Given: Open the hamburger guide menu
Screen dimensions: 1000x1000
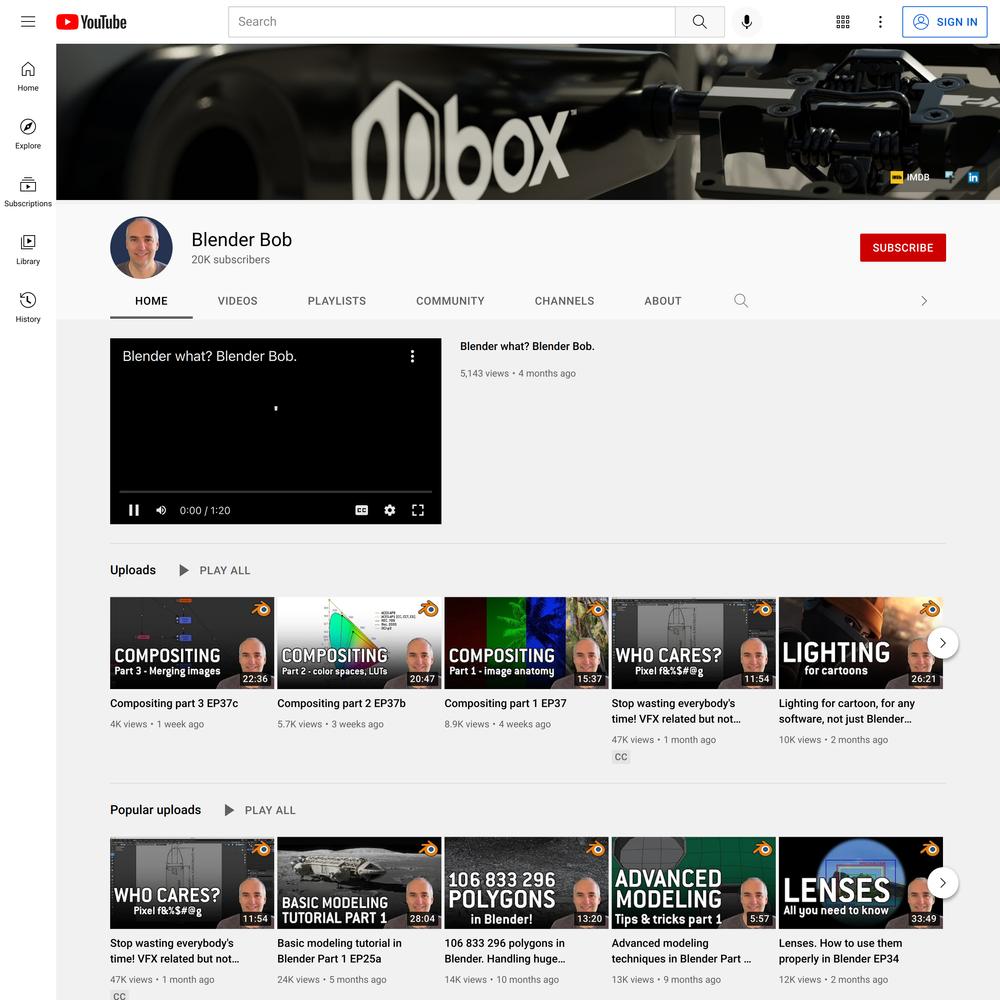Looking at the screenshot, I should (x=28, y=22).
